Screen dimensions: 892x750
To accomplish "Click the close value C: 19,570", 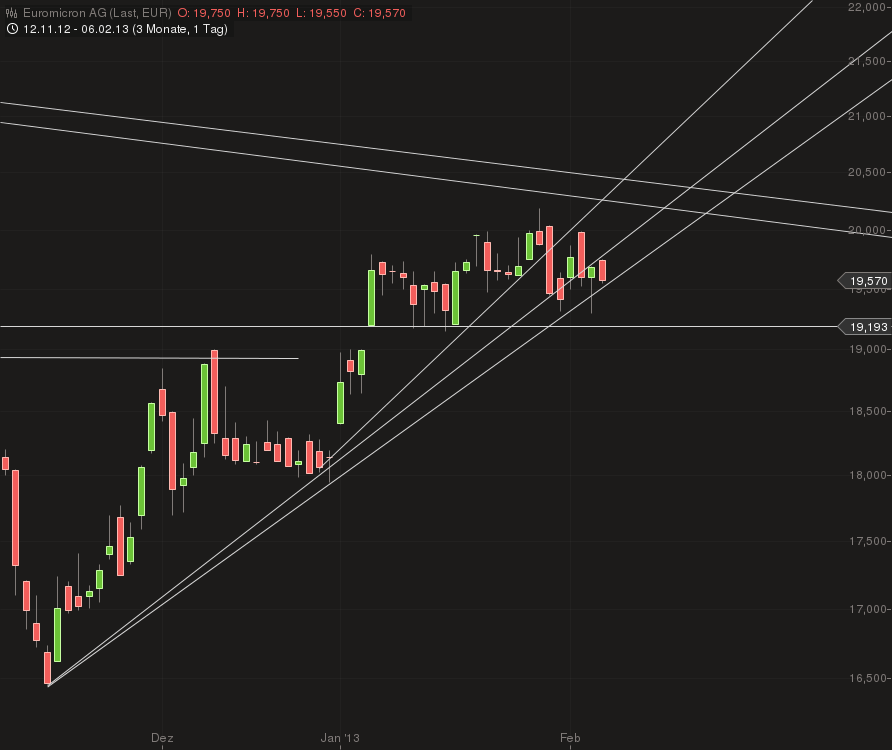I will (379, 13).
